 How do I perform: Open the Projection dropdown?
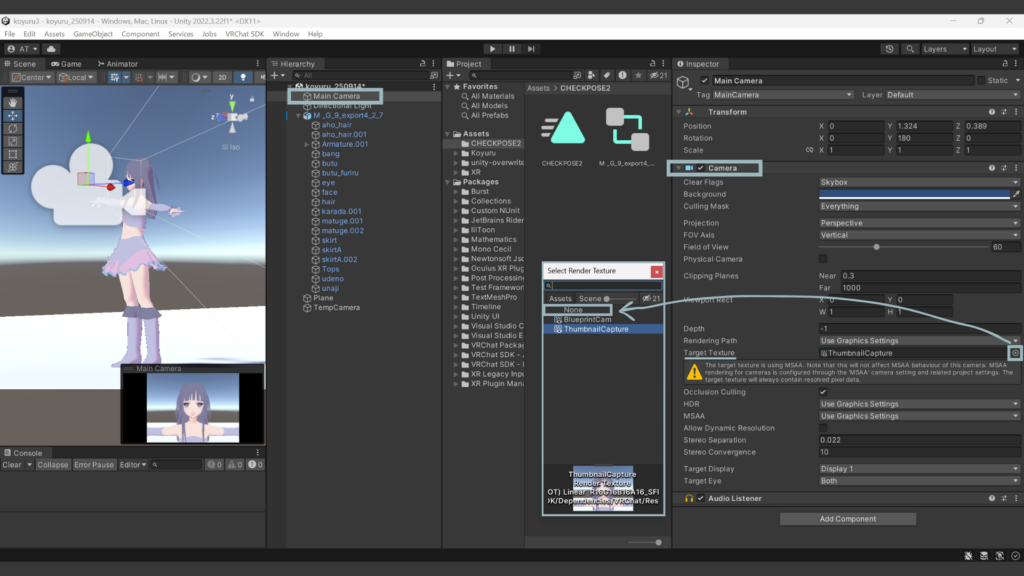[918, 223]
